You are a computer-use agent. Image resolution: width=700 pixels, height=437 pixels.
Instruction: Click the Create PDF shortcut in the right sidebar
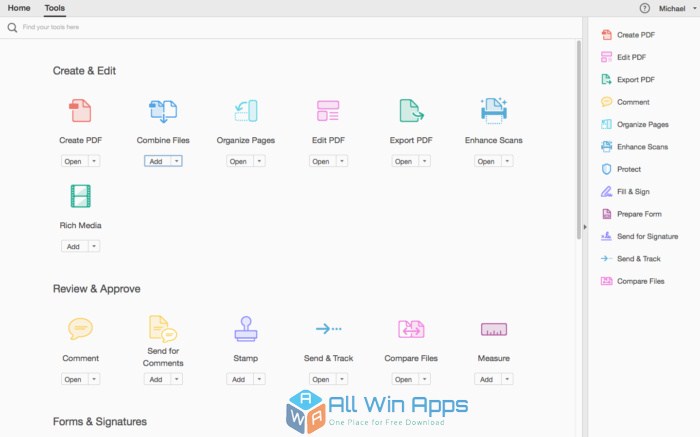point(628,35)
